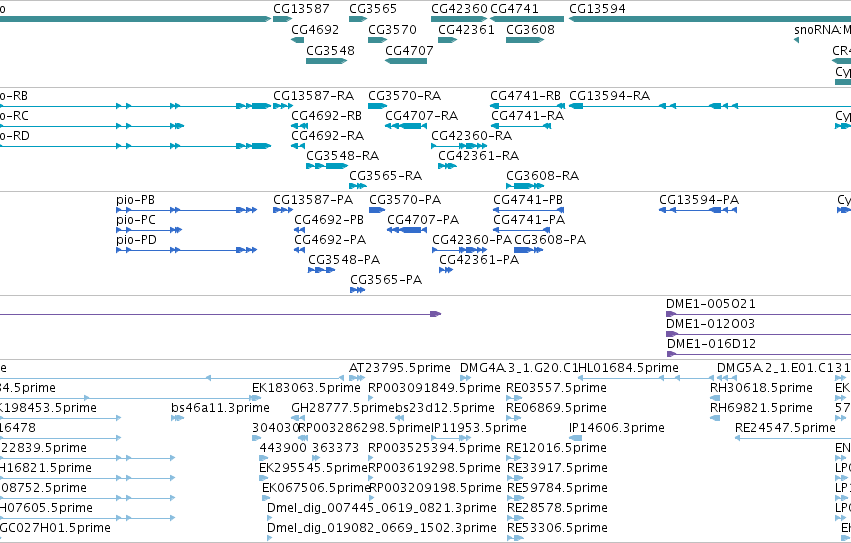Click the RE12016.5prime EST label
Viewport: 851px width, 543px height.
point(556,448)
